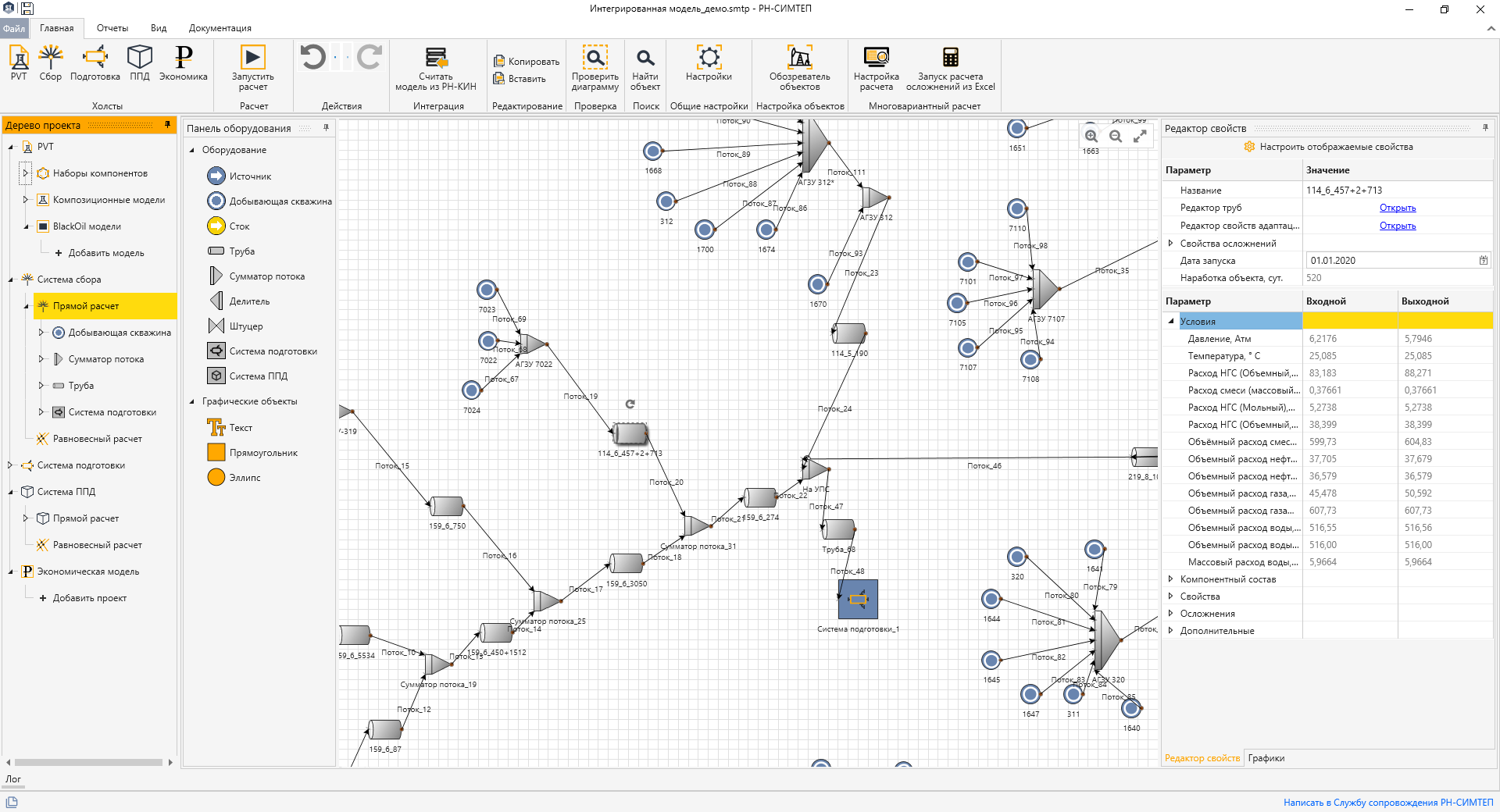Zoom in on the diagram canvas
Image resolution: width=1500 pixels, height=812 pixels.
[1091, 136]
